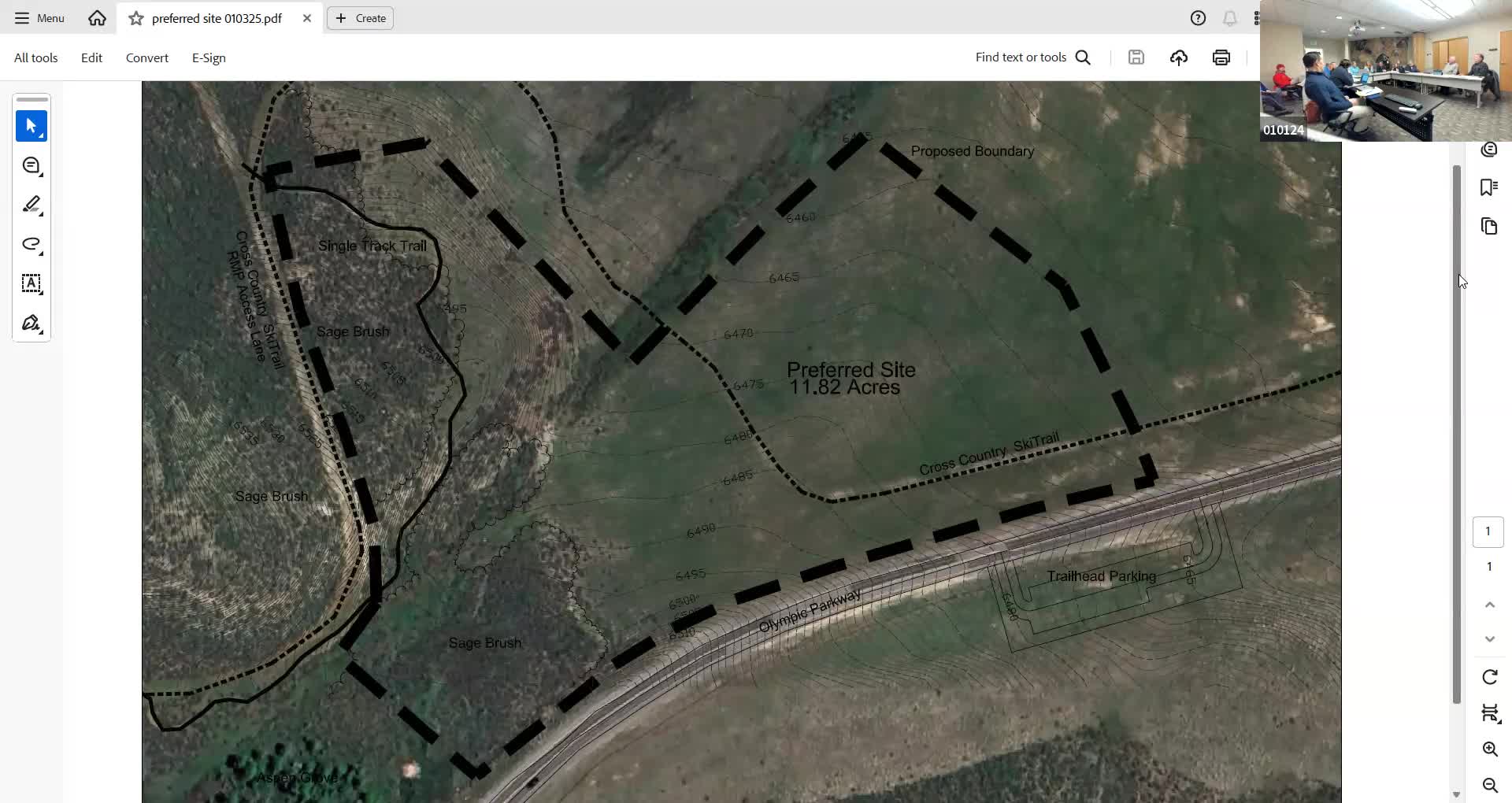Click the Preferred Site label on map
The image size is (1512, 803).
[x=850, y=369]
